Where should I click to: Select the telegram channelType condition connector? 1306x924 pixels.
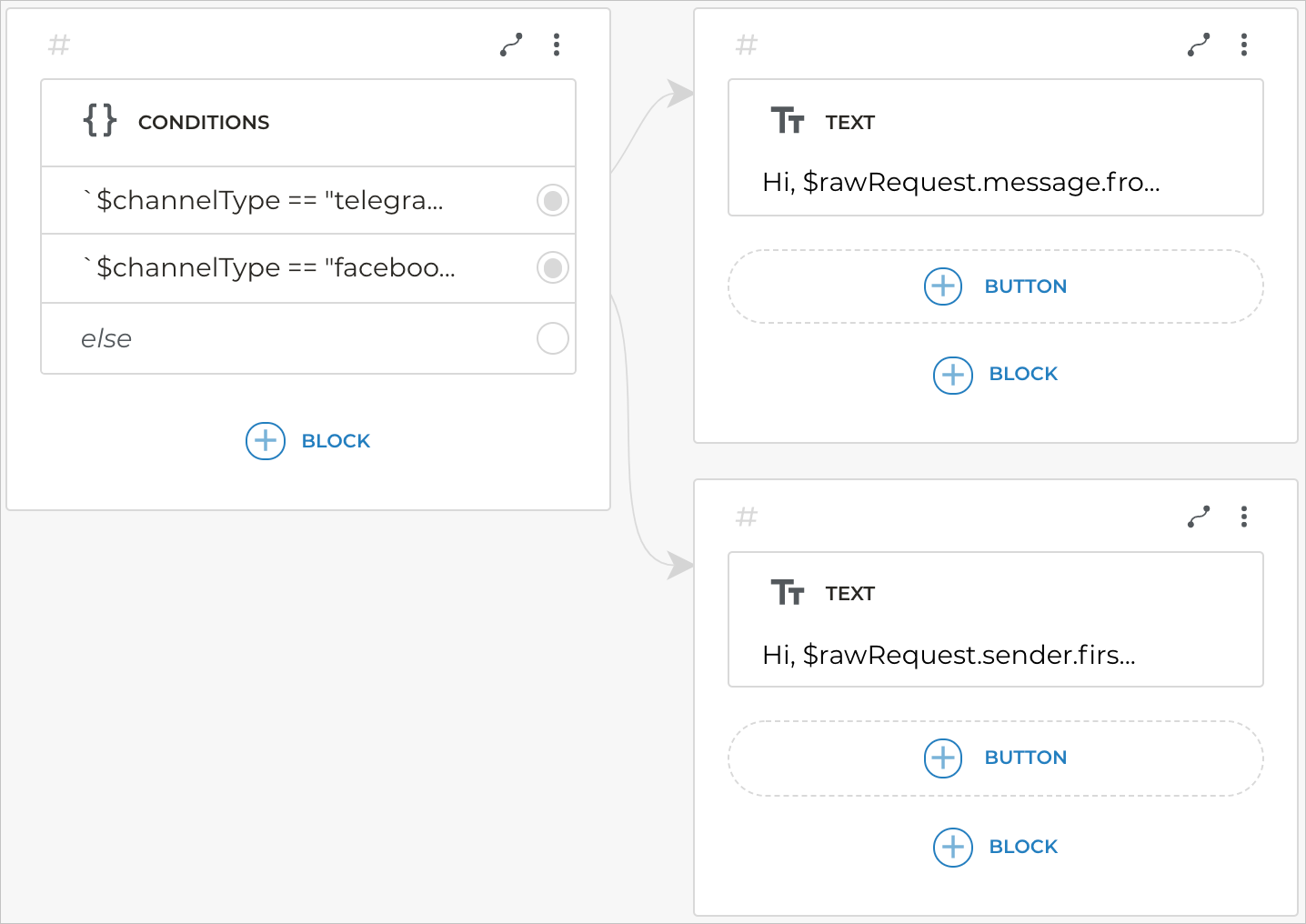552,200
